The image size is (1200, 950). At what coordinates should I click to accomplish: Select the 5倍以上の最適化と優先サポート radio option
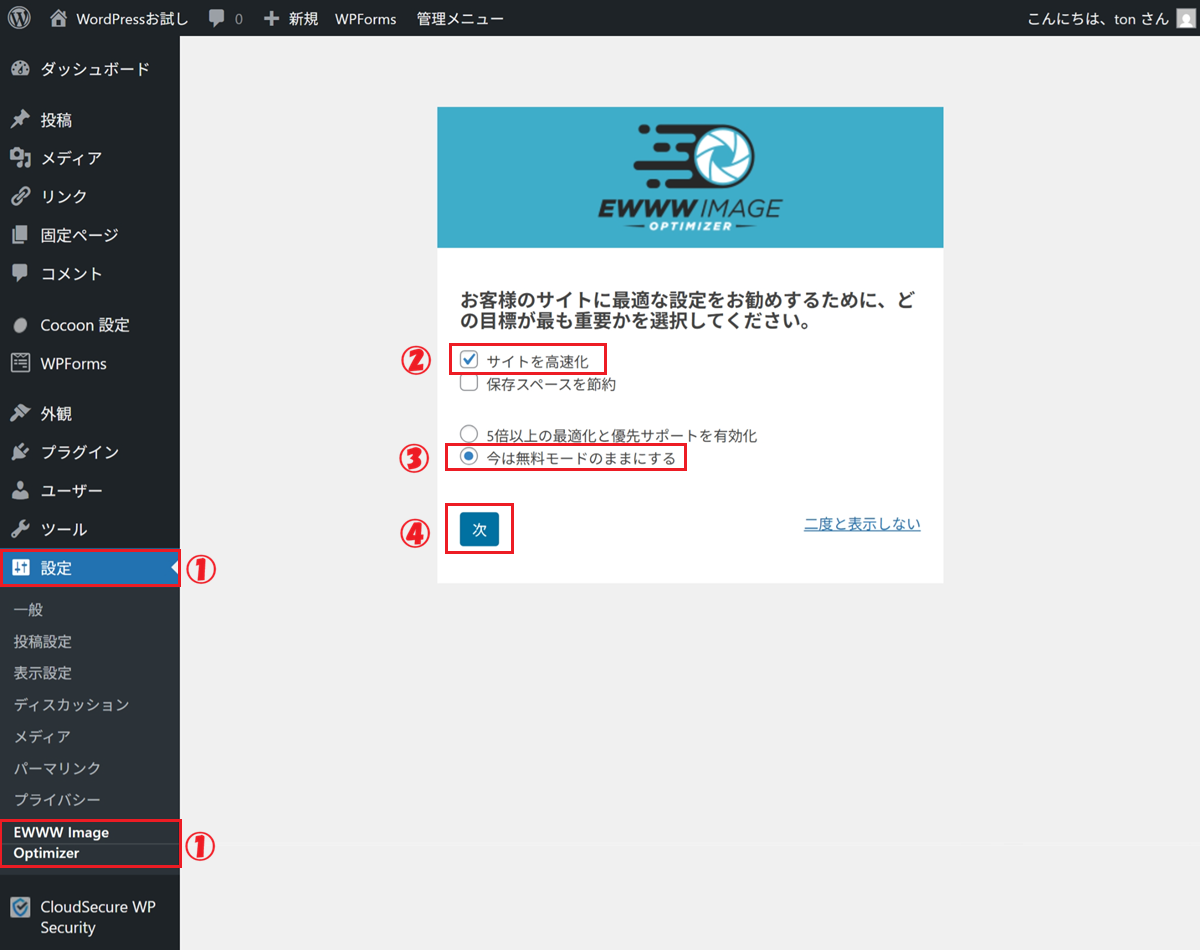point(469,434)
